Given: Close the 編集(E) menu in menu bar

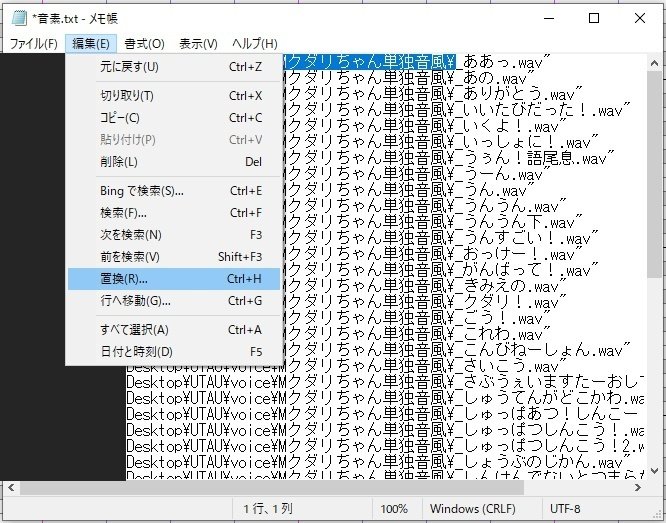Looking at the screenshot, I should (91, 44).
